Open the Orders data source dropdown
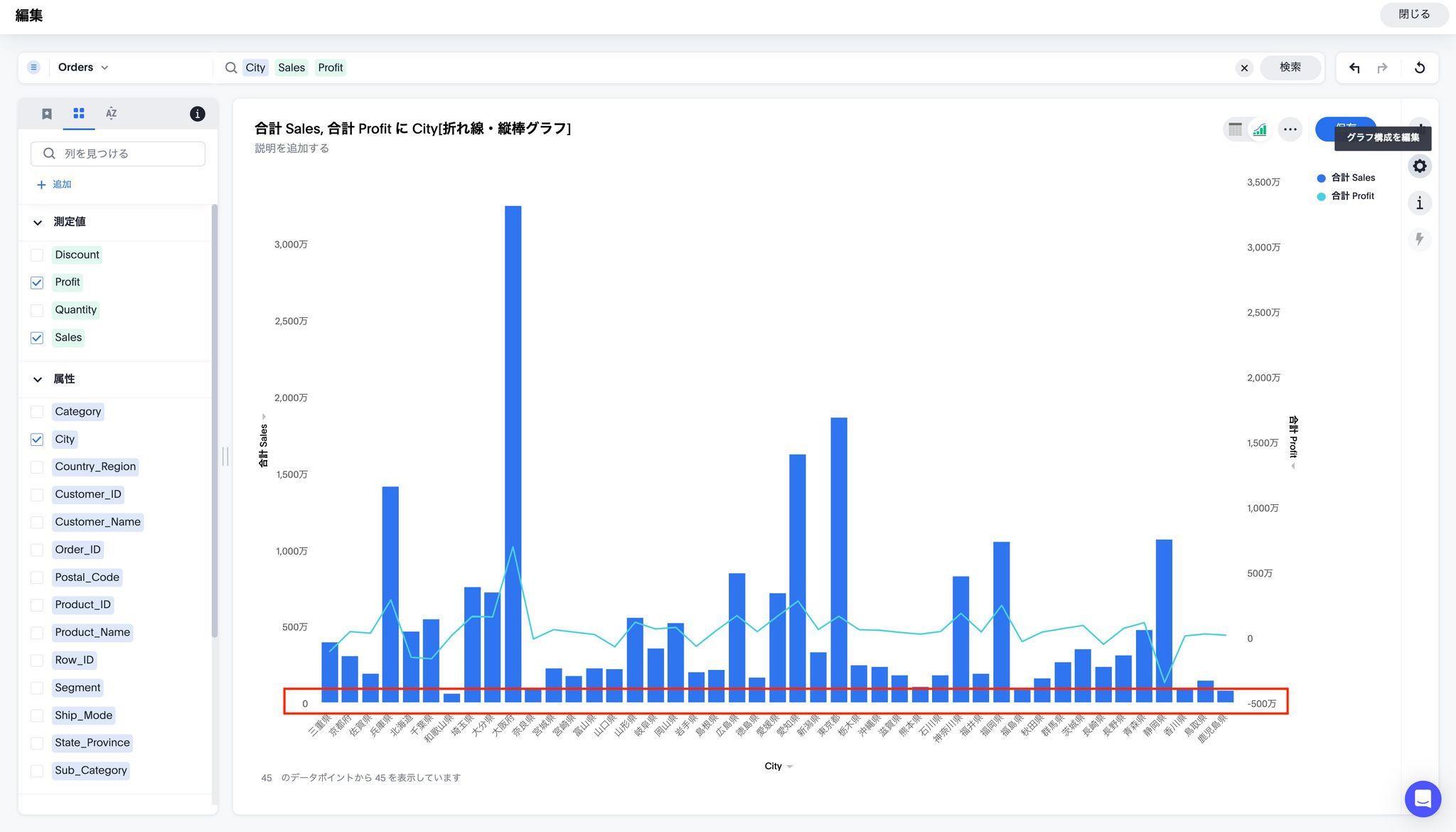1456x832 pixels. coord(83,68)
